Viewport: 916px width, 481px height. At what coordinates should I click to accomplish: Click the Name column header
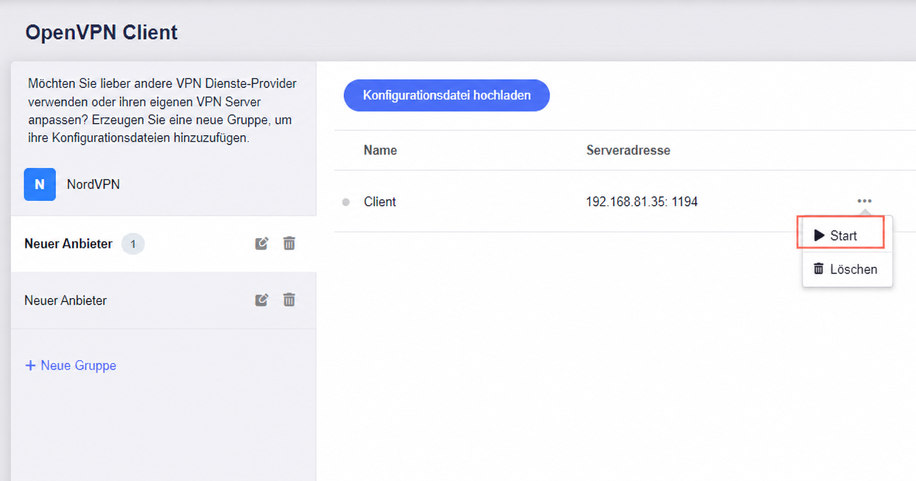[x=380, y=150]
